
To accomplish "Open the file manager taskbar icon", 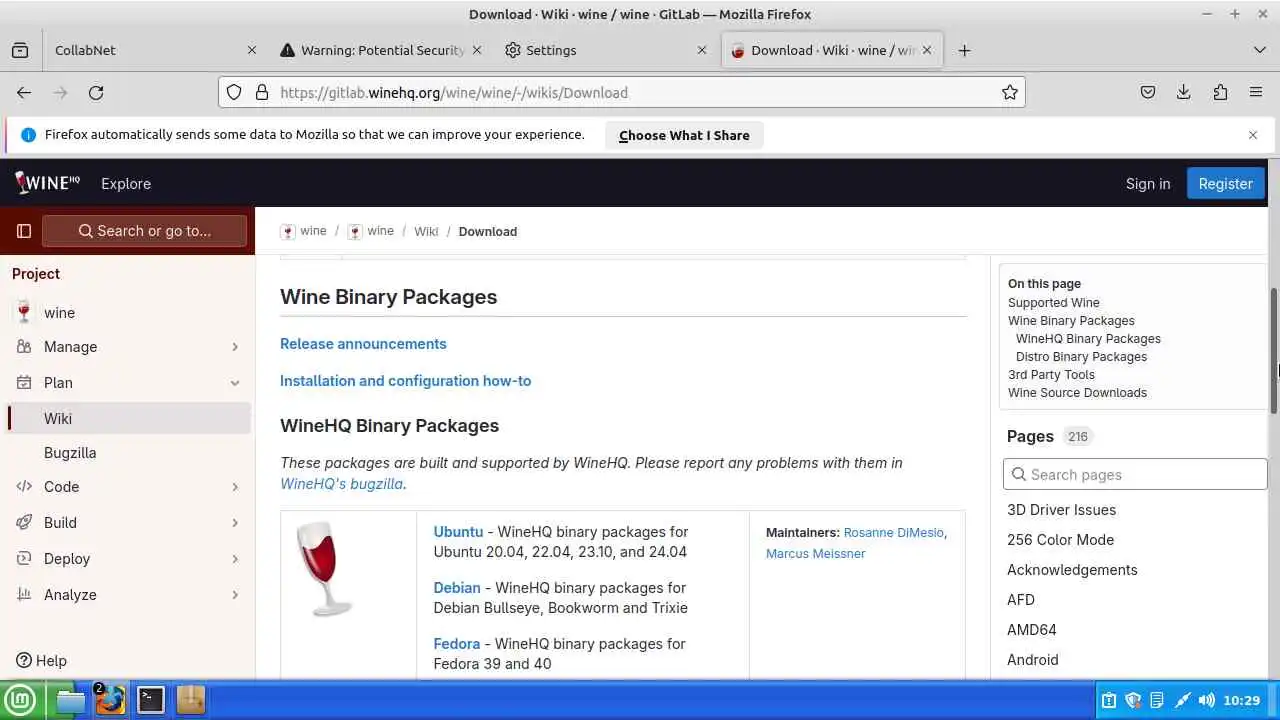I will coord(70,700).
